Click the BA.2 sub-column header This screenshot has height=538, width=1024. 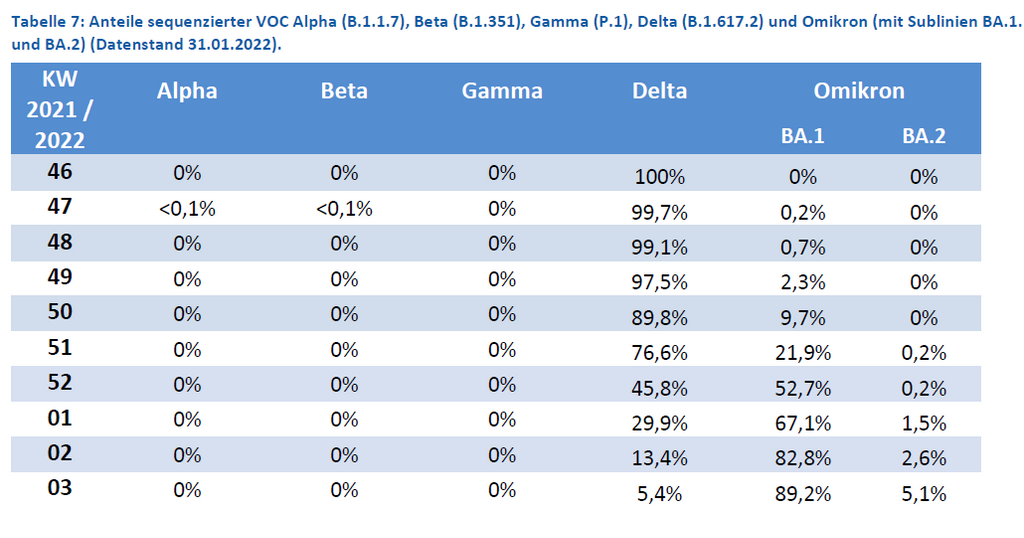924,135
